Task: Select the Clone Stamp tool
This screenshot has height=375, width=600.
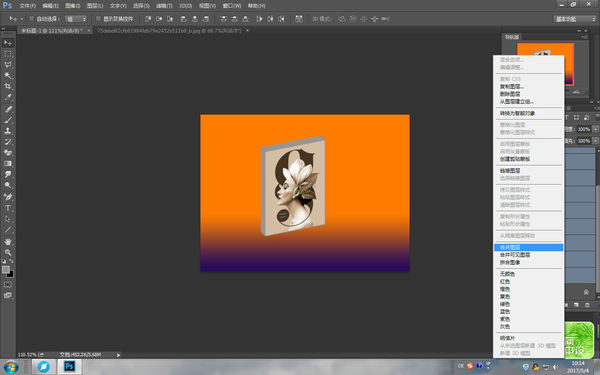Action: (x=8, y=130)
